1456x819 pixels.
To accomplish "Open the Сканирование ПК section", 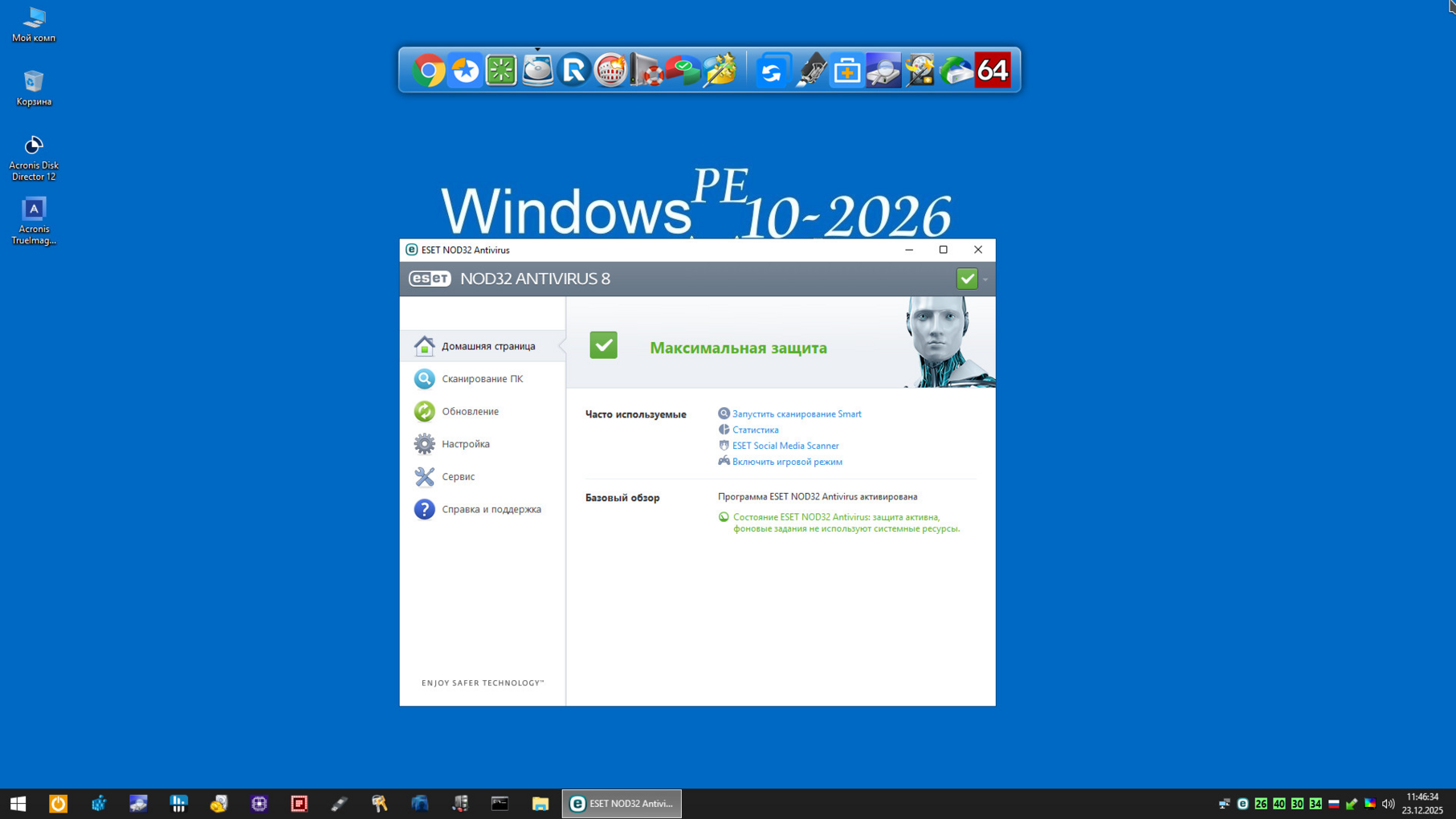I will 481,378.
